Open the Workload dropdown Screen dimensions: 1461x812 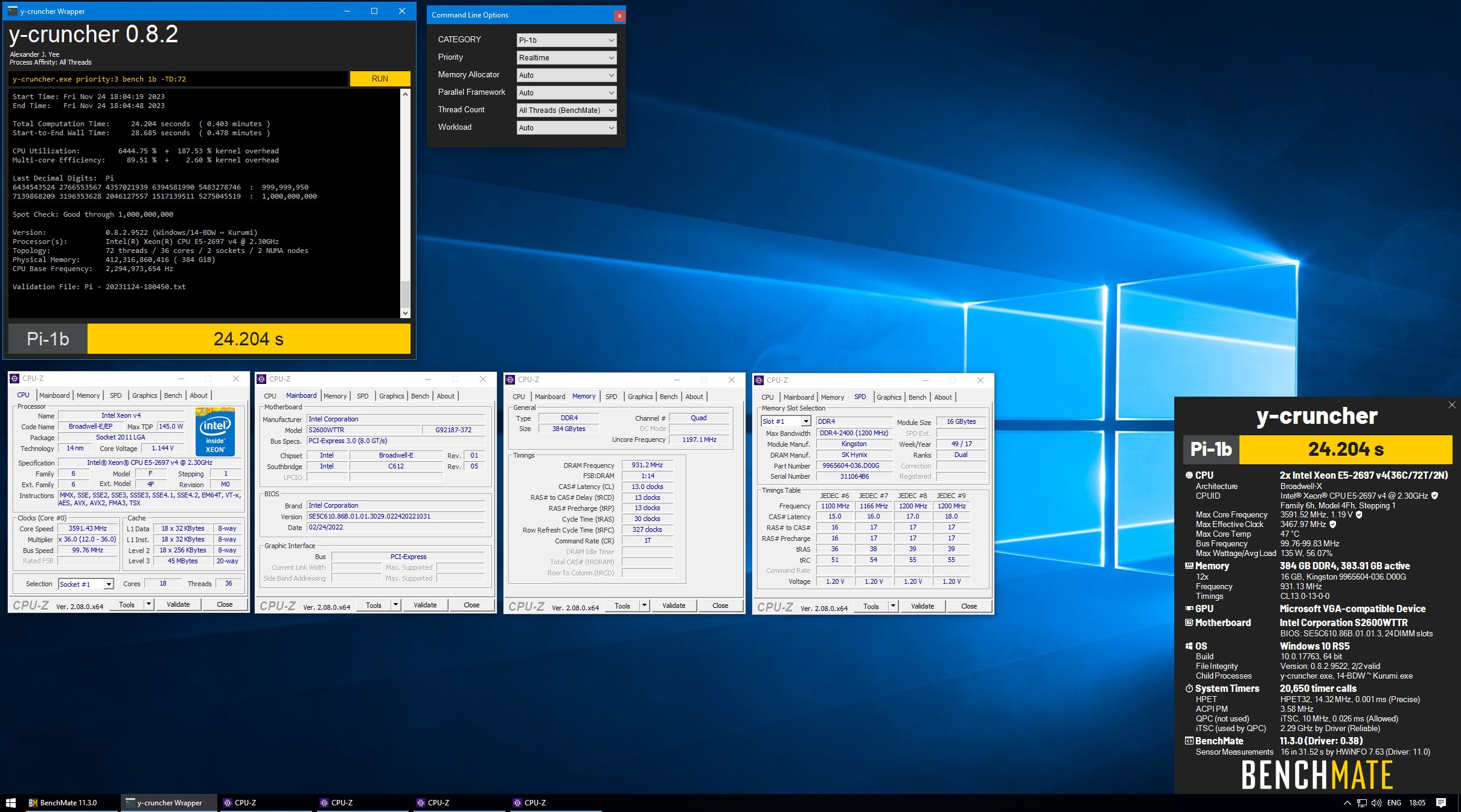click(x=566, y=127)
